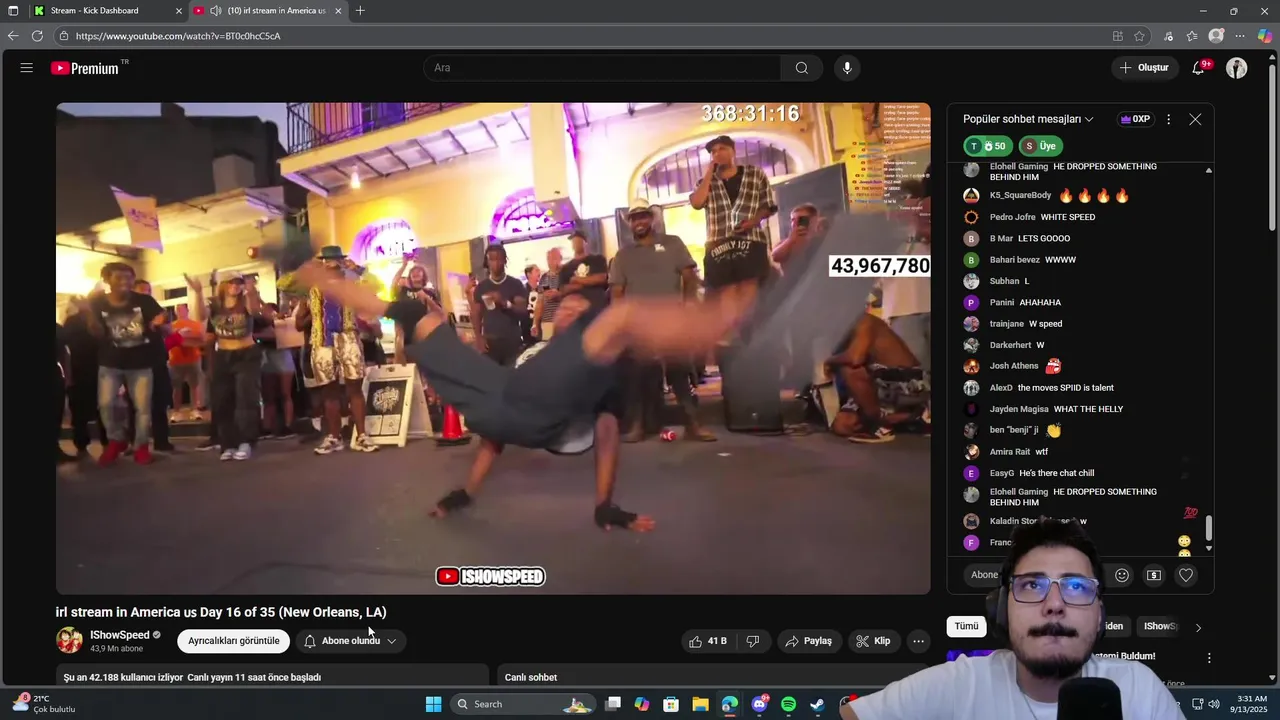Open the Edge Copilot sidebar icon
Viewport: 1280px width, 720px height.
point(1265,36)
